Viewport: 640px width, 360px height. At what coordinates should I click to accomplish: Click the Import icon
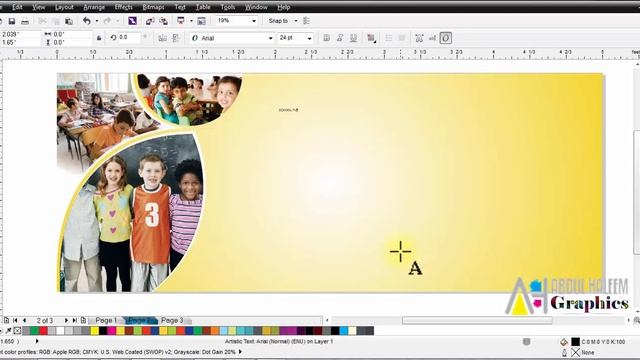point(150,21)
